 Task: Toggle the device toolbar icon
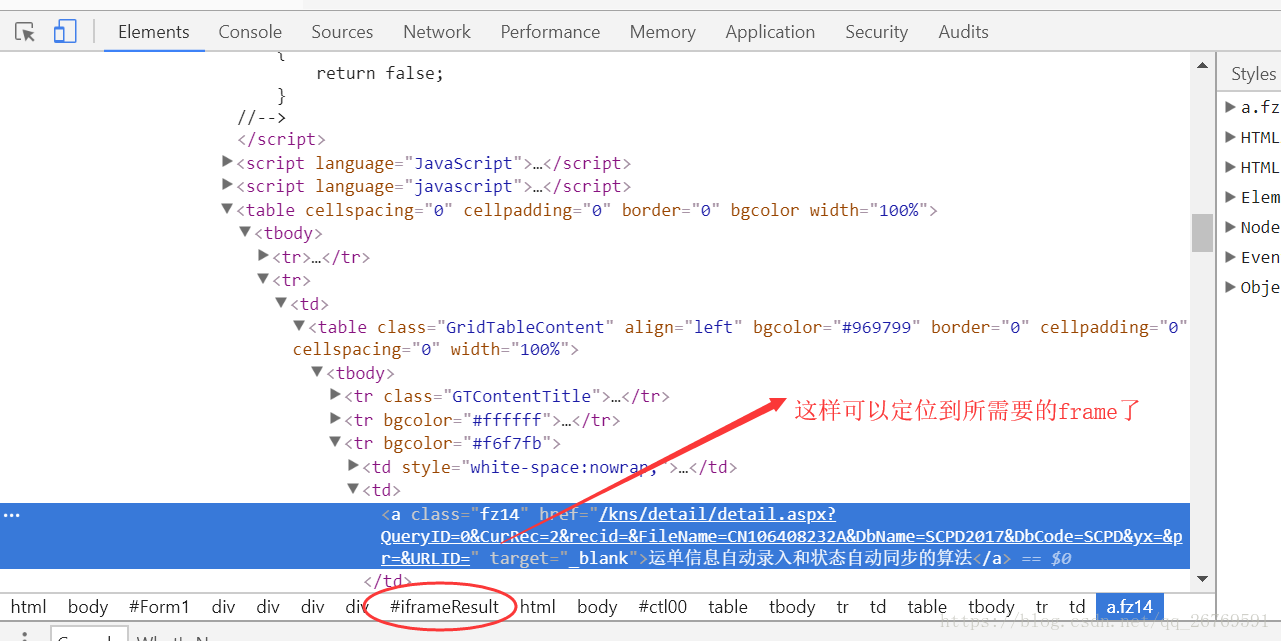(65, 32)
